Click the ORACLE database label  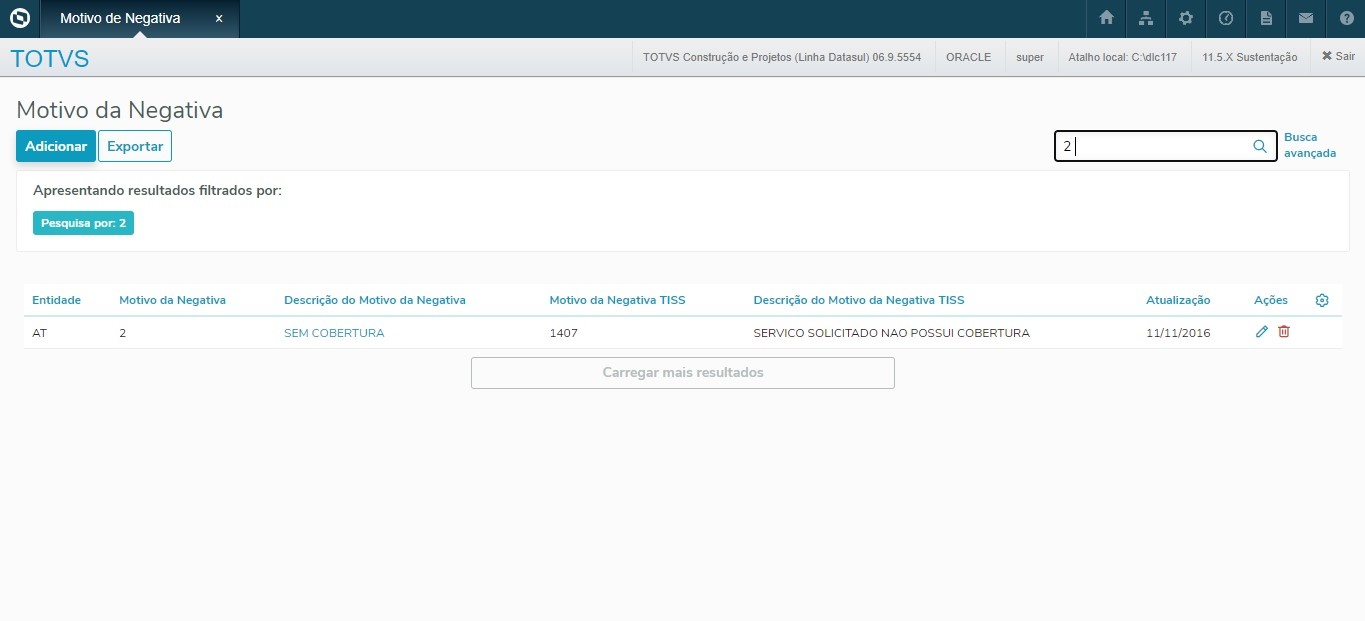pyautogui.click(x=969, y=57)
